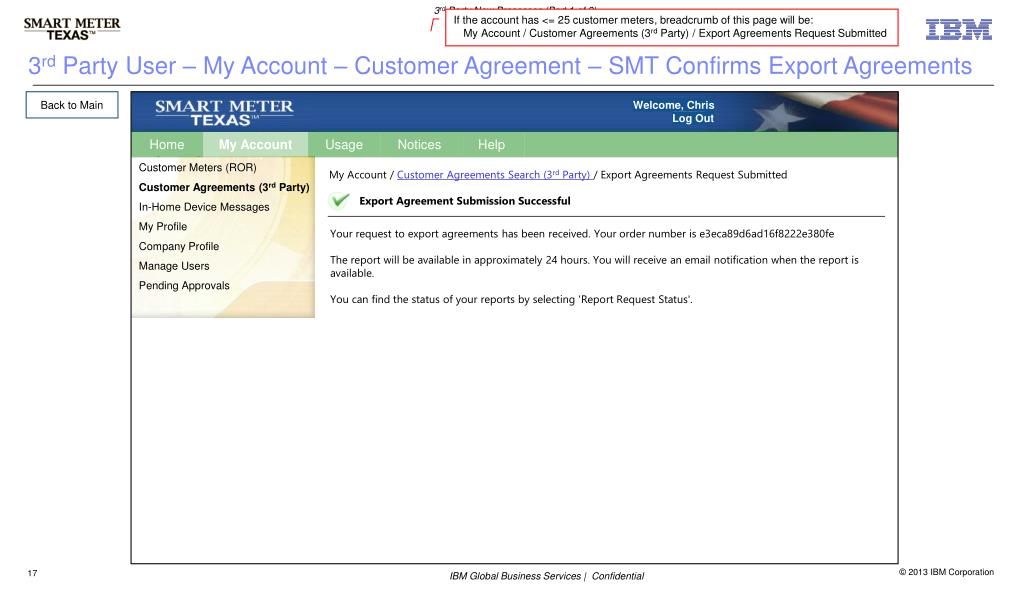Screen dimensions: 1023x590
Task: Select the My Account tab
Action: tap(255, 145)
